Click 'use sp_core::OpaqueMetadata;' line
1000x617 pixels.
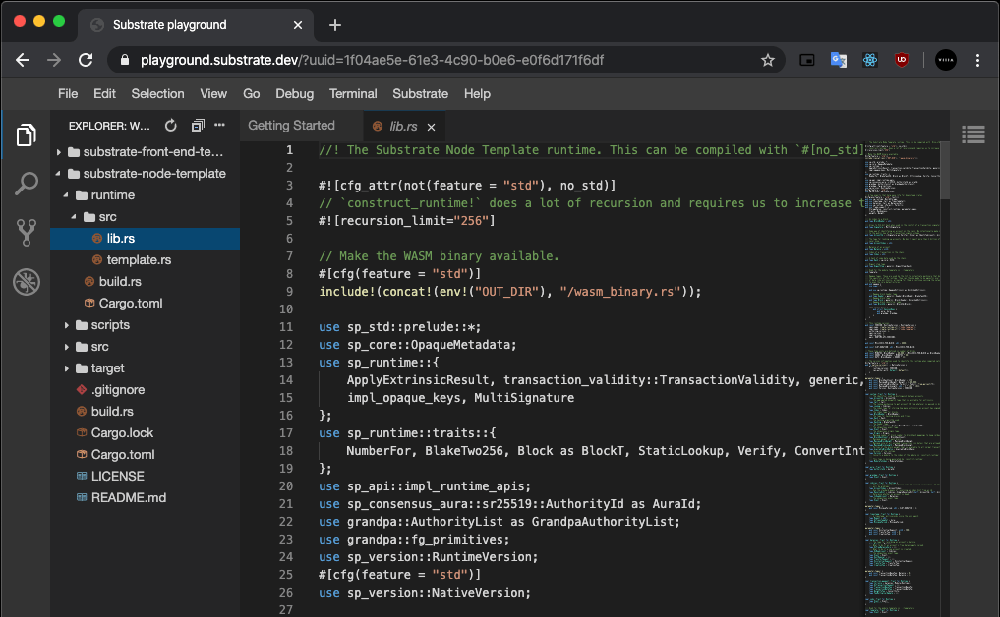(x=418, y=345)
